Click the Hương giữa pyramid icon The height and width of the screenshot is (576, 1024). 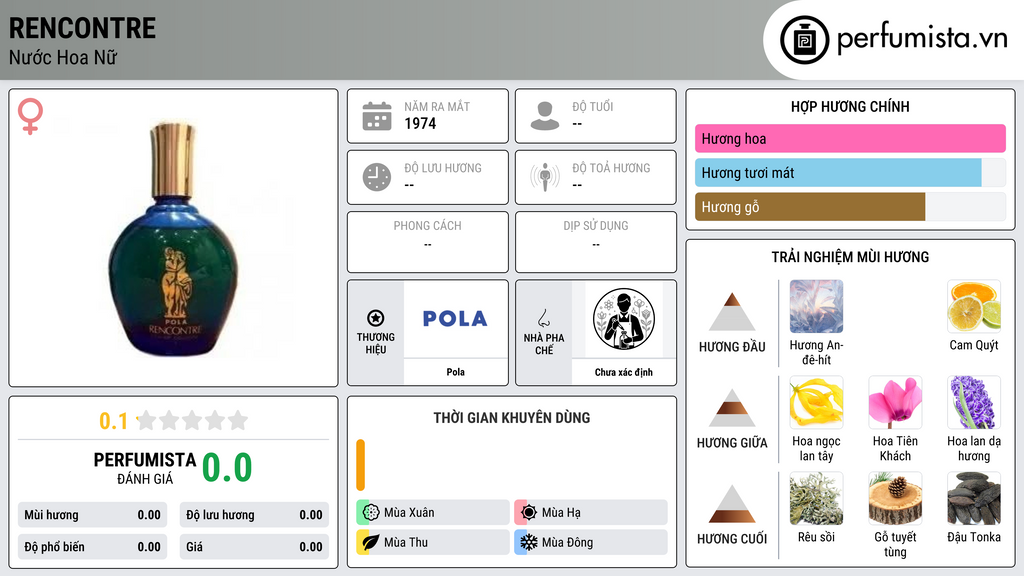click(732, 408)
